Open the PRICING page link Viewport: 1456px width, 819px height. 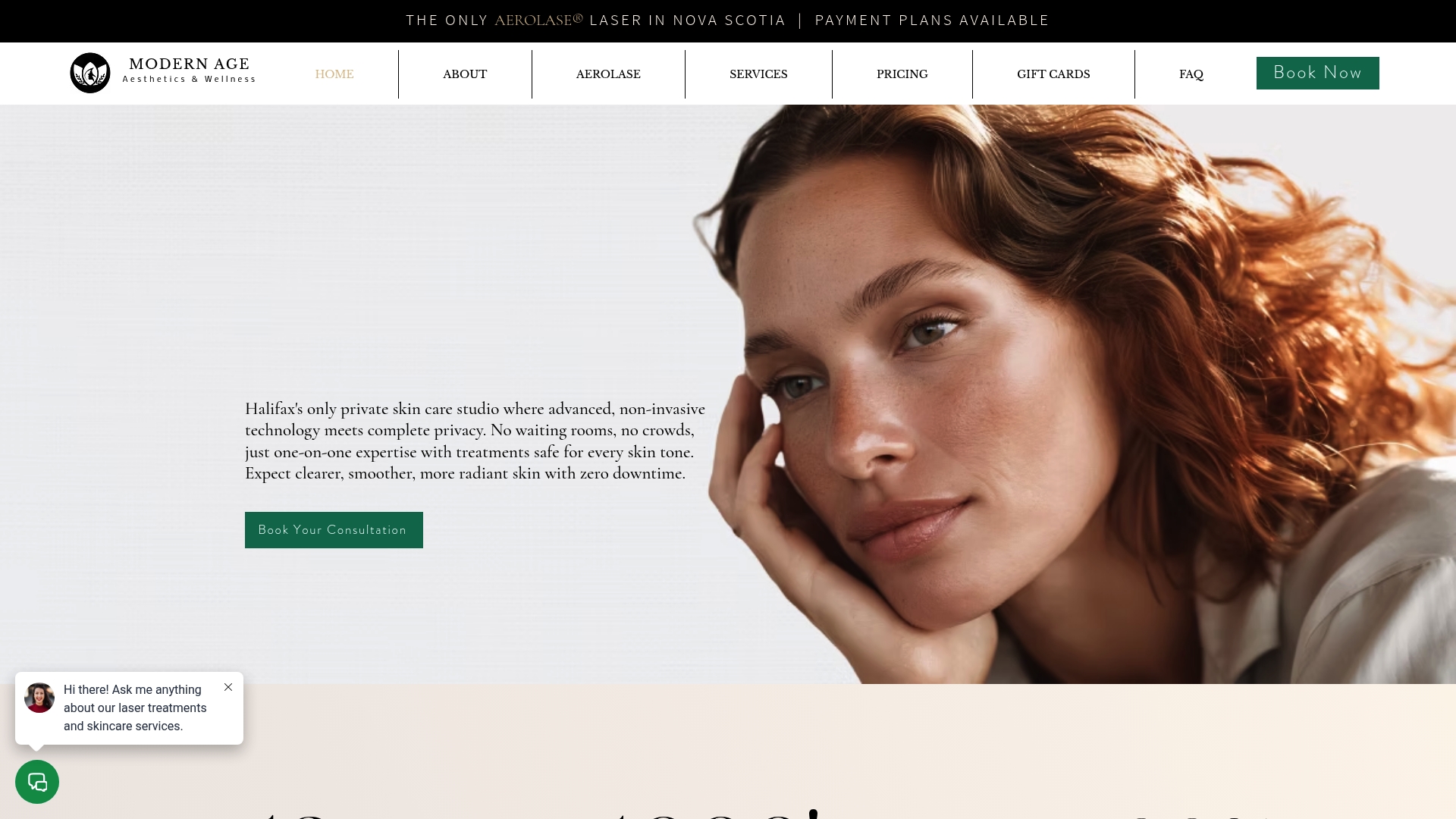(x=902, y=74)
